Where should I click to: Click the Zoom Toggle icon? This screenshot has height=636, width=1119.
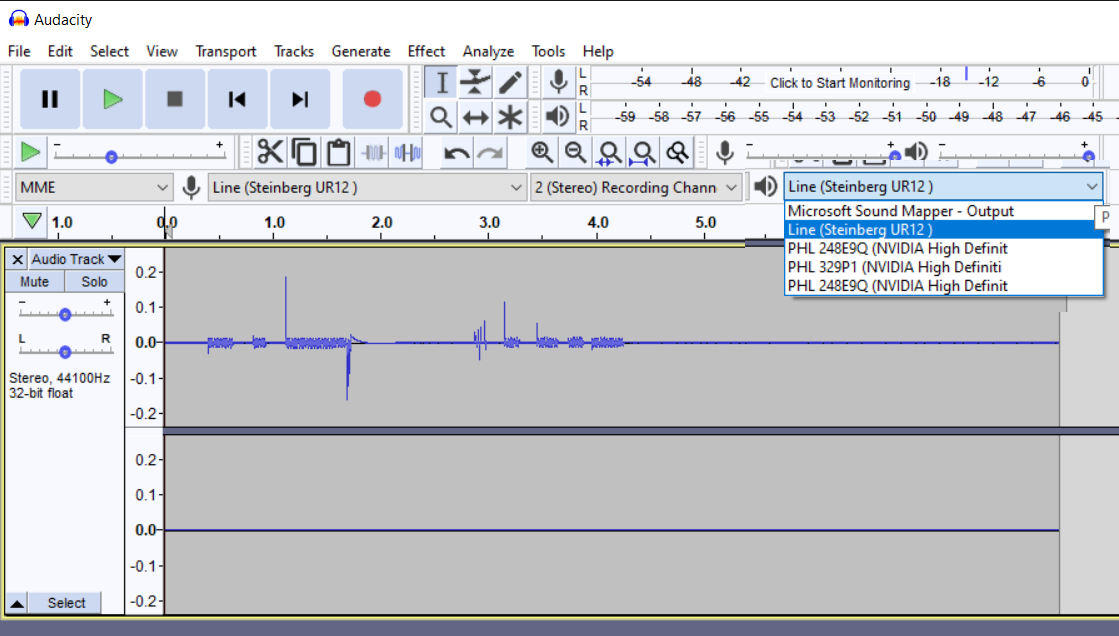point(677,152)
